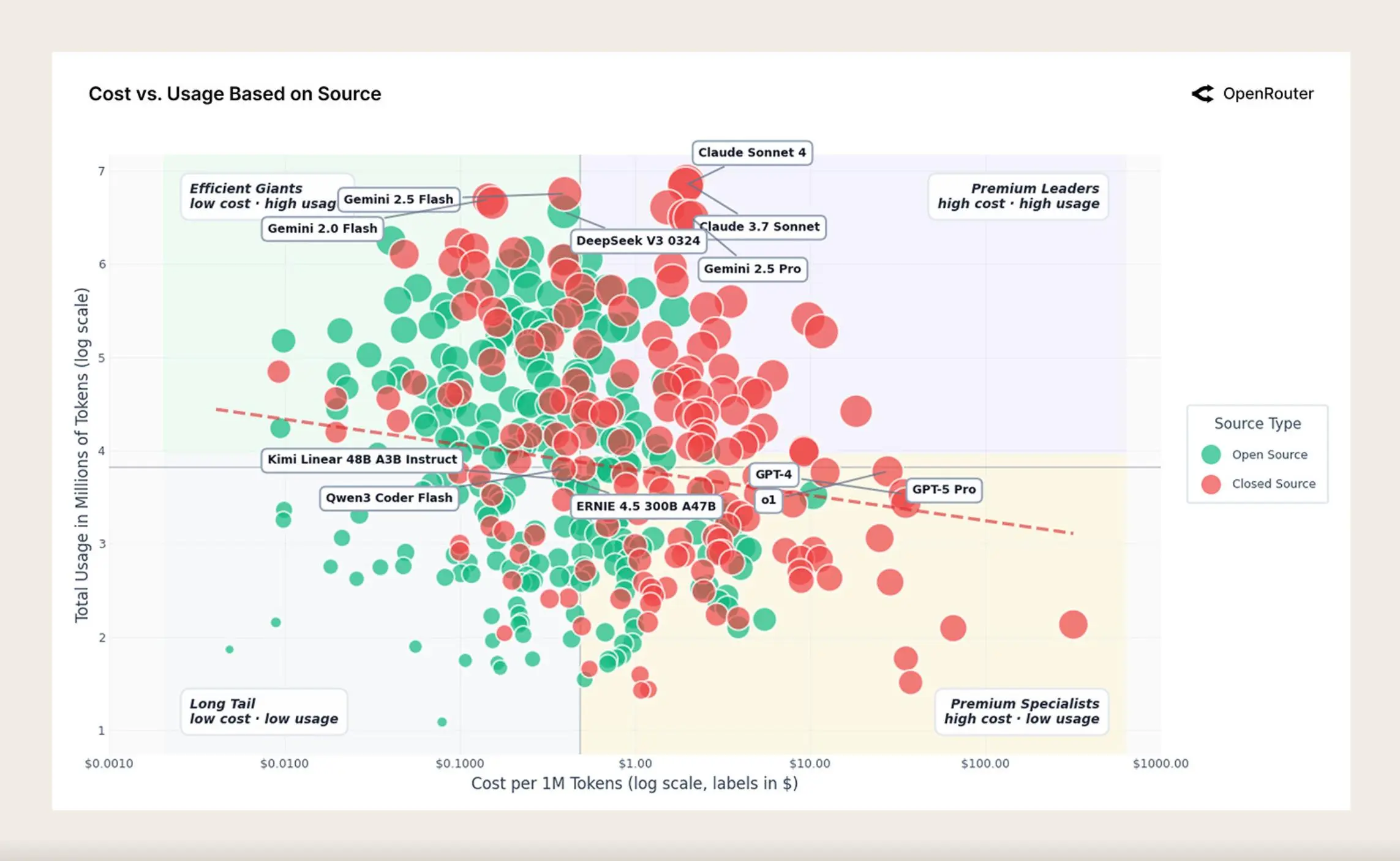The image size is (1400, 861).
Task: Select the Qwen3 Coder Flash label
Action: click(389, 498)
